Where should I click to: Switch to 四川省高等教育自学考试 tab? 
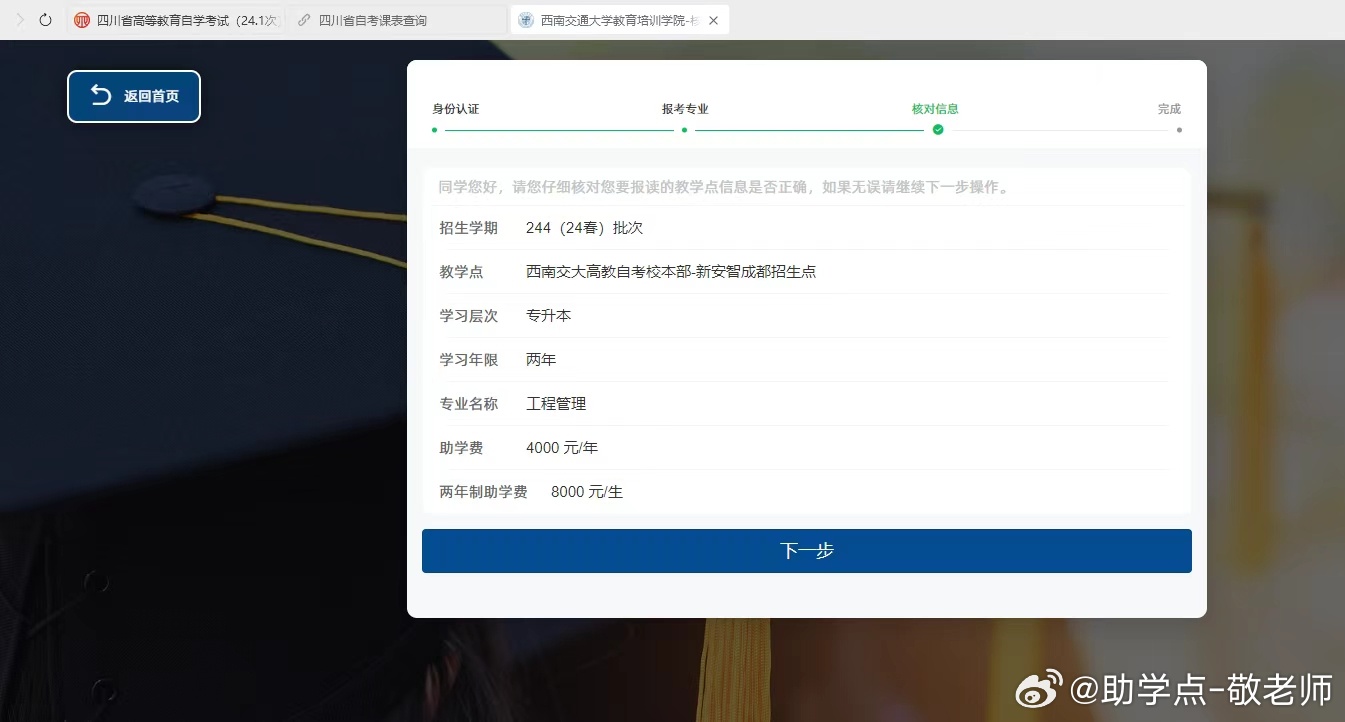tap(176, 20)
